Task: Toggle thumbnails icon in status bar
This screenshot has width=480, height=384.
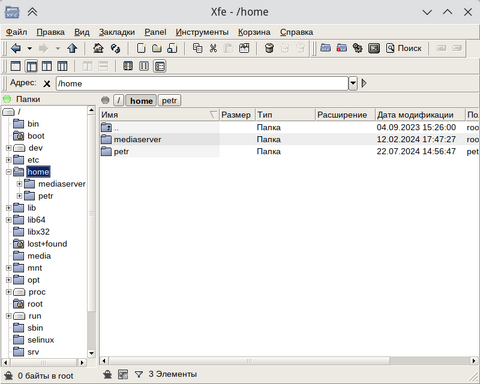Action: click(x=123, y=374)
